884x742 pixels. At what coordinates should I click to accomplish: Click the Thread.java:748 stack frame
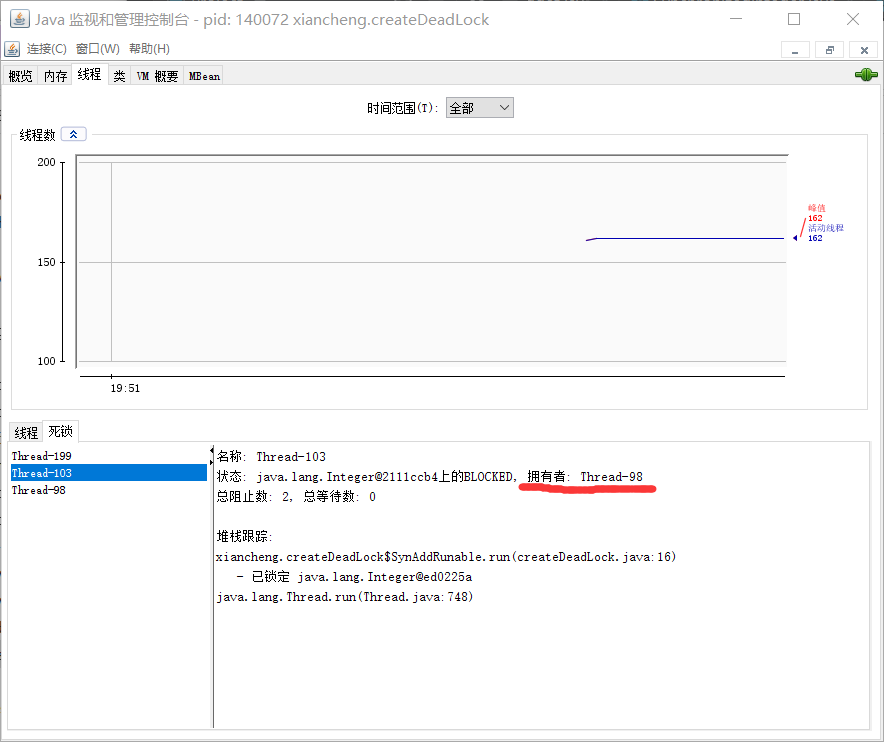pyautogui.click(x=345, y=597)
